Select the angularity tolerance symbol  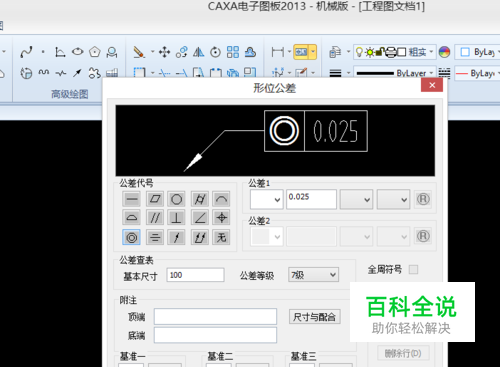coord(200,218)
